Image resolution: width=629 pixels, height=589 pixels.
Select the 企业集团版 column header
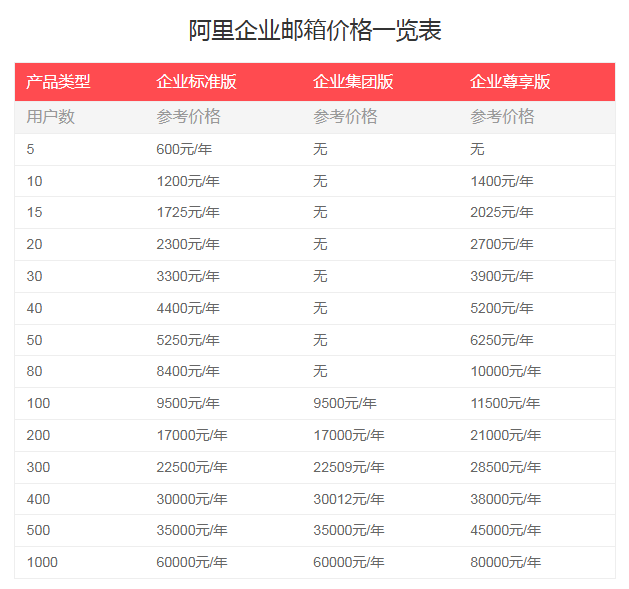click(353, 81)
